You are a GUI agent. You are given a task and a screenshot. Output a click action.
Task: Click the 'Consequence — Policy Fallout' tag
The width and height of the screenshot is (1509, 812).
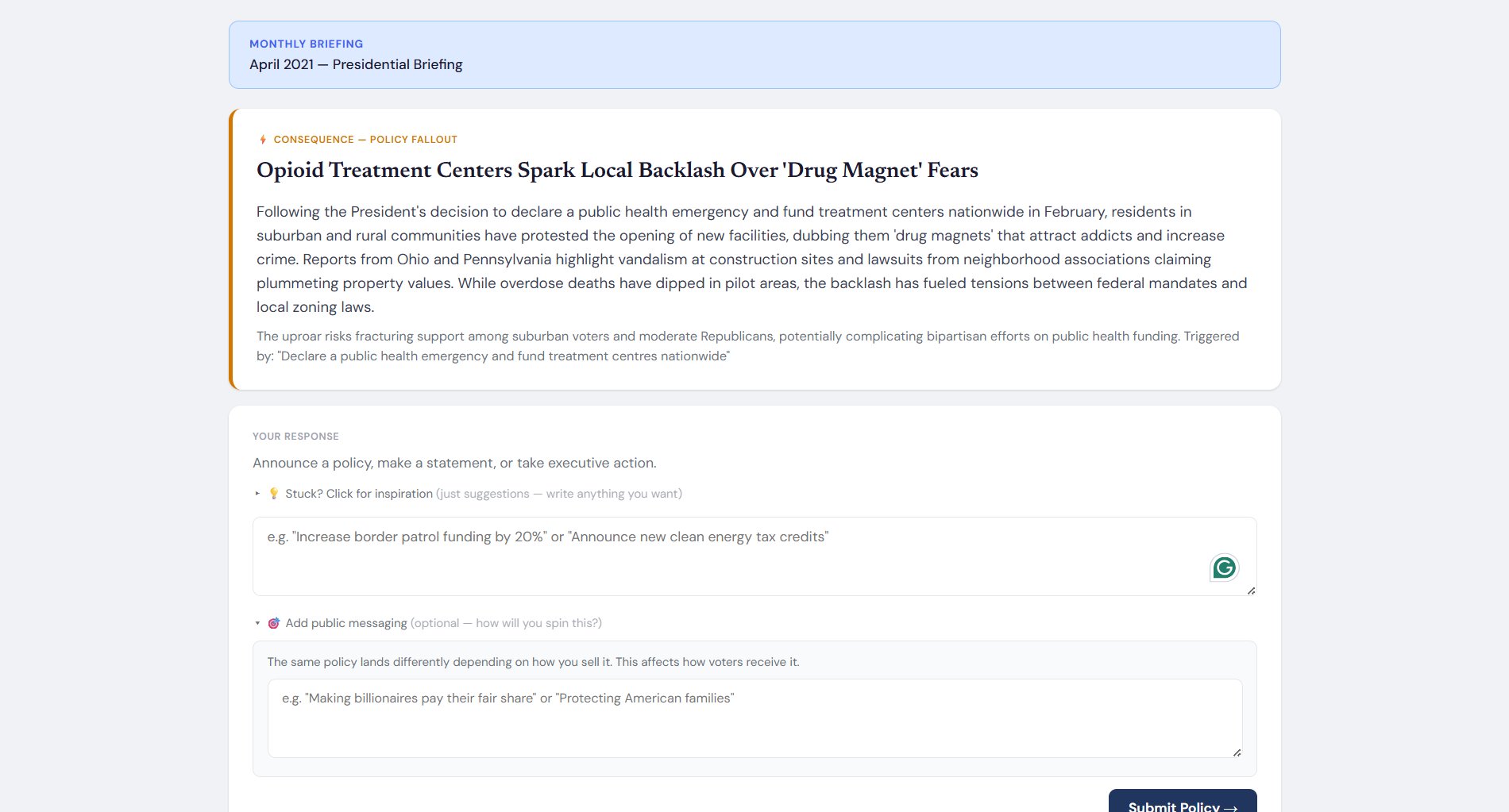[x=365, y=140]
